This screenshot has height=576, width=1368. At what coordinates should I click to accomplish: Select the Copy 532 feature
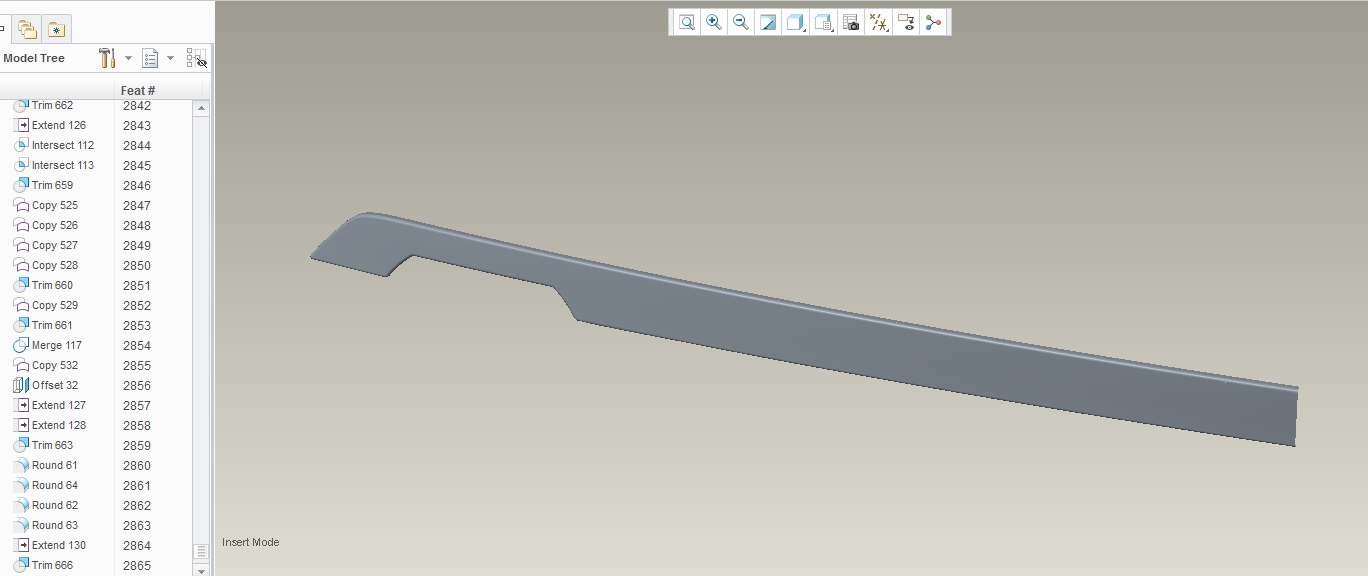pos(46,365)
